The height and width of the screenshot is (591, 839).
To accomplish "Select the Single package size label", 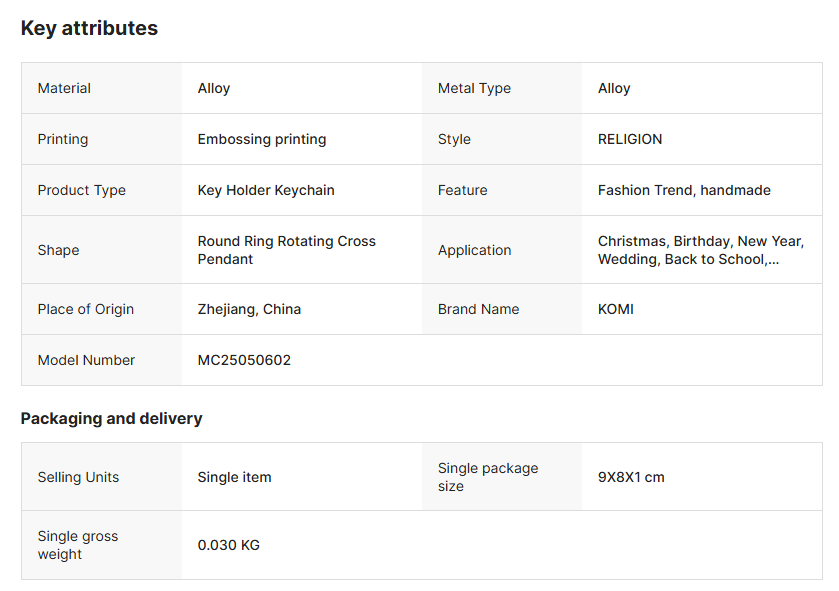I will [488, 477].
